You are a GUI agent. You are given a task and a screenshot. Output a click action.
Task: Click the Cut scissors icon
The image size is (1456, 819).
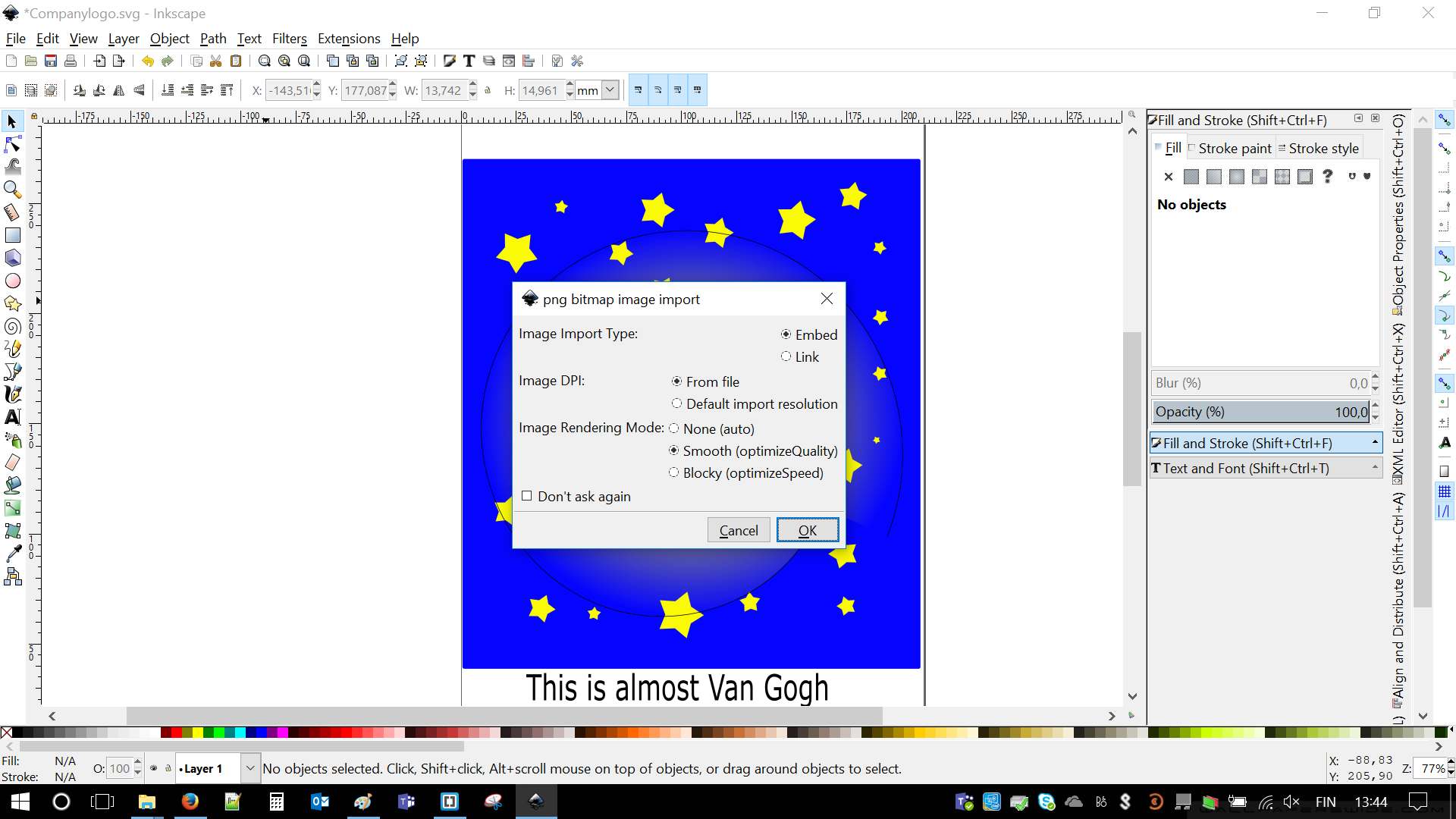coord(216,61)
